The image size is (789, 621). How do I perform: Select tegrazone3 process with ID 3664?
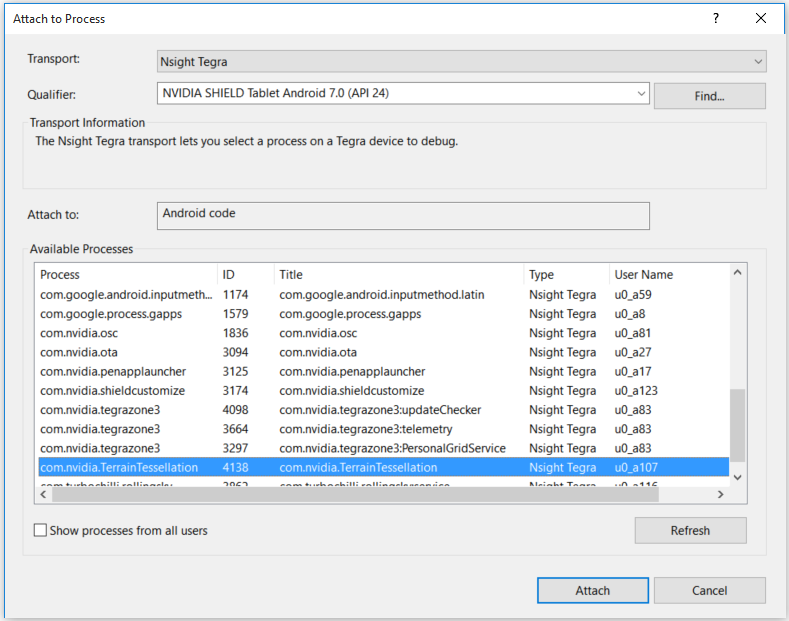pyautogui.click(x=383, y=429)
